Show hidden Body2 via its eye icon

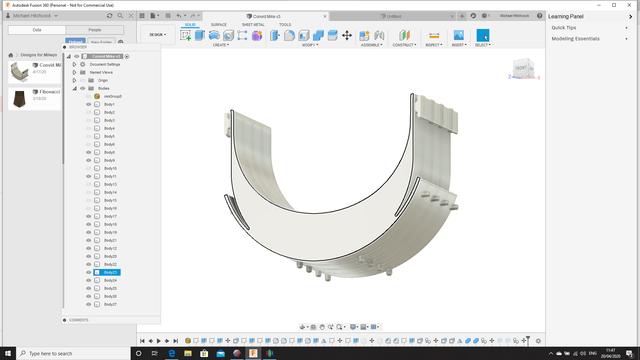click(x=89, y=112)
